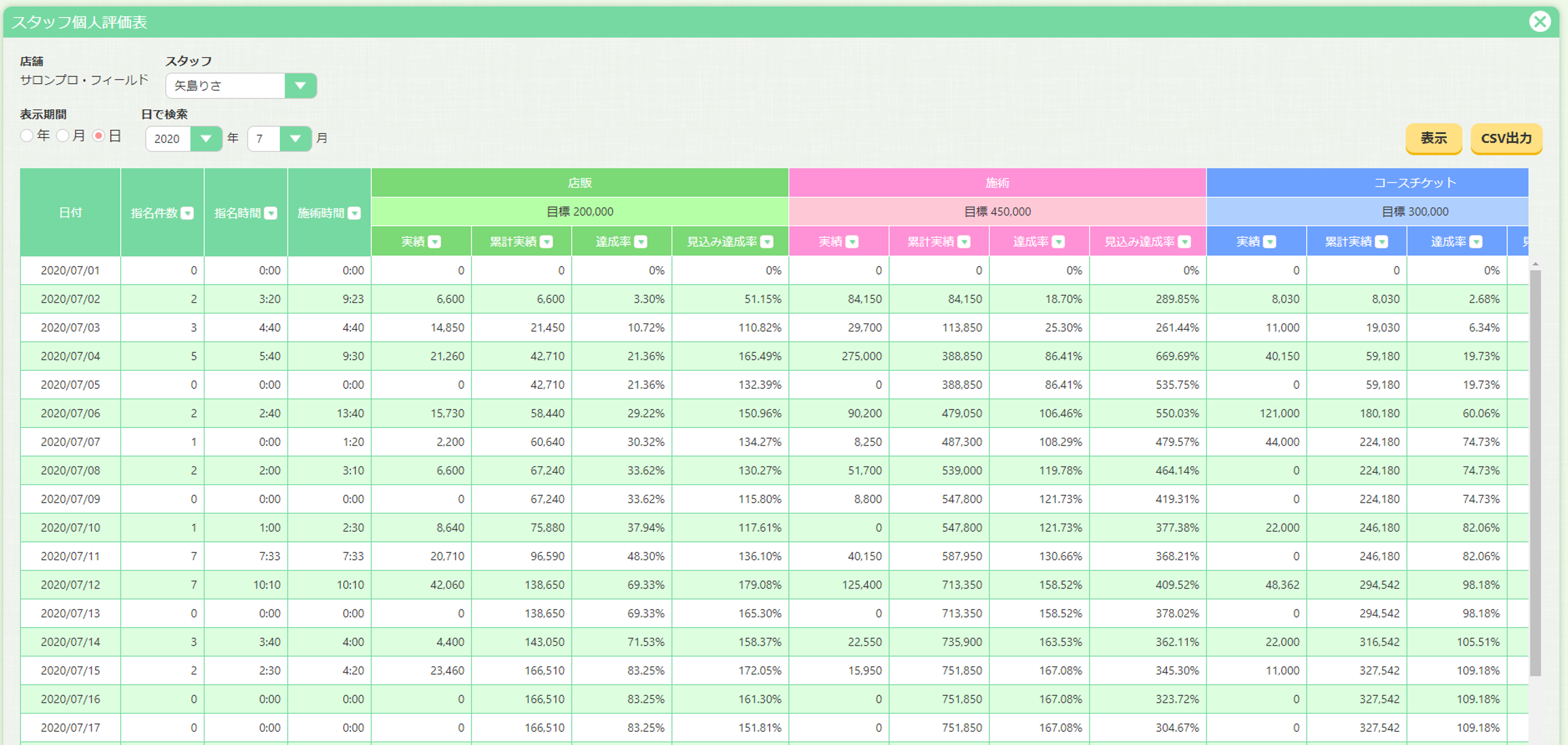
Task: Click sort arrow next to 指名時間
Action: click(x=271, y=213)
